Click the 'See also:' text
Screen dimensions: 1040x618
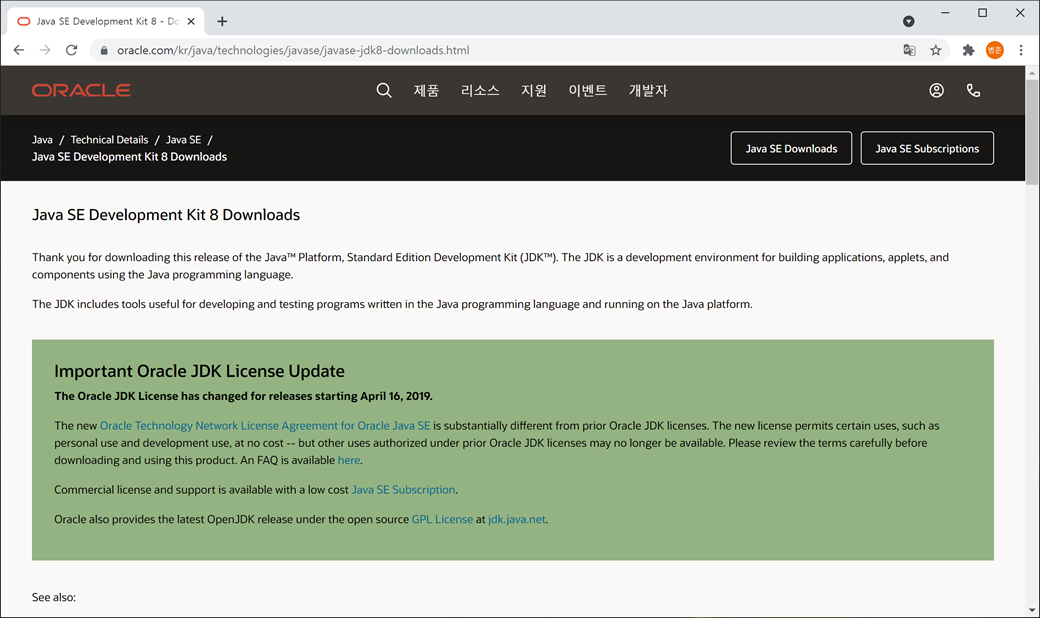pyautogui.click(x=54, y=597)
